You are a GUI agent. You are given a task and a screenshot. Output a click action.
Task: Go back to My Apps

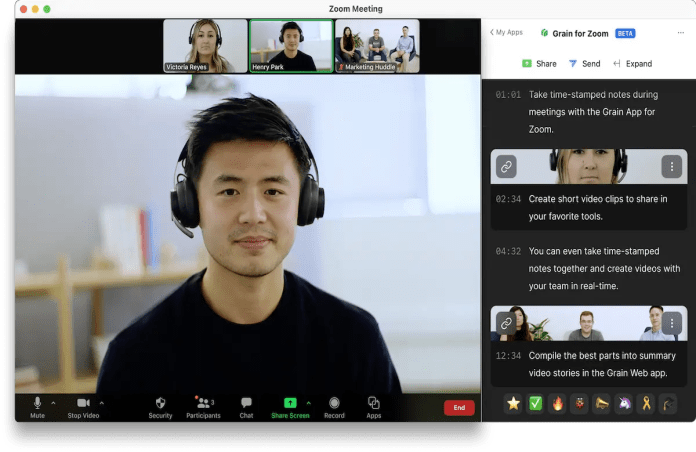pyautogui.click(x=506, y=32)
